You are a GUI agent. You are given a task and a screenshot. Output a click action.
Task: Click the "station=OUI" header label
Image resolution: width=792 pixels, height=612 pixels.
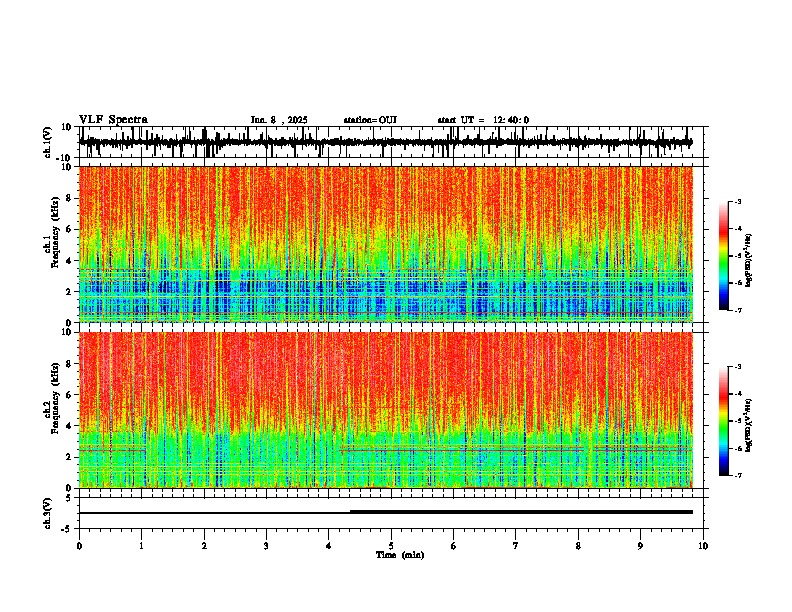click(370, 120)
